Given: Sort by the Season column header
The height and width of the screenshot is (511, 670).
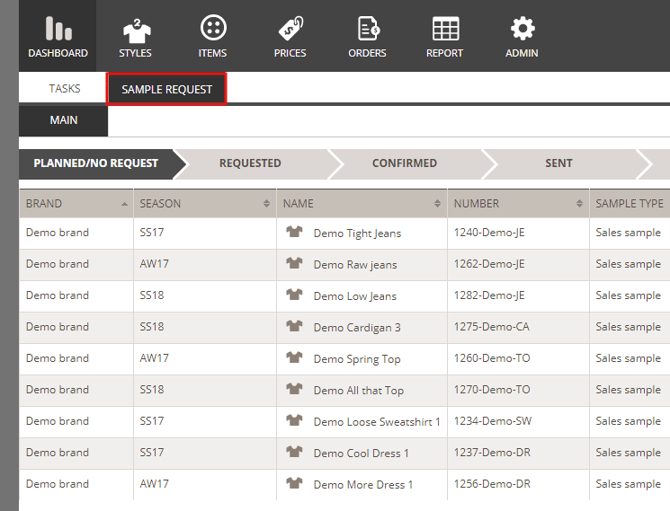Looking at the screenshot, I should click(204, 204).
